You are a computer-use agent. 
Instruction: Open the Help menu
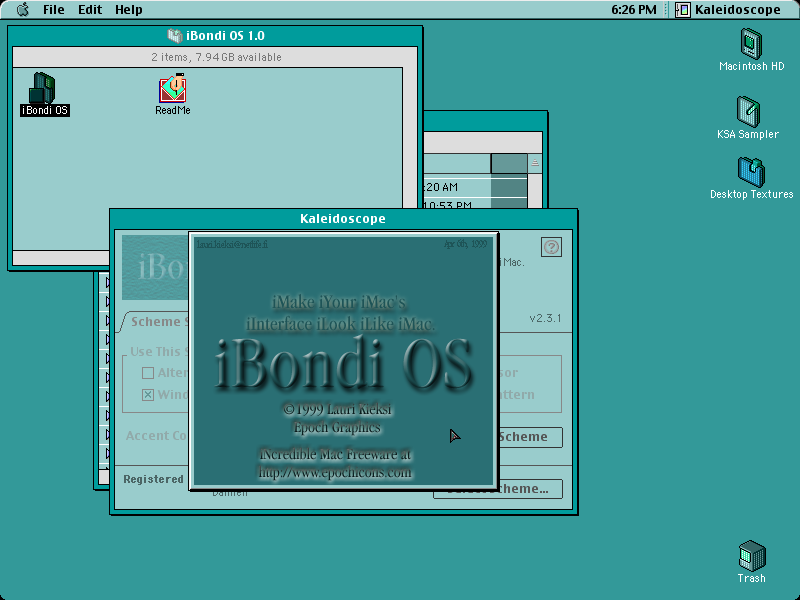point(129,10)
